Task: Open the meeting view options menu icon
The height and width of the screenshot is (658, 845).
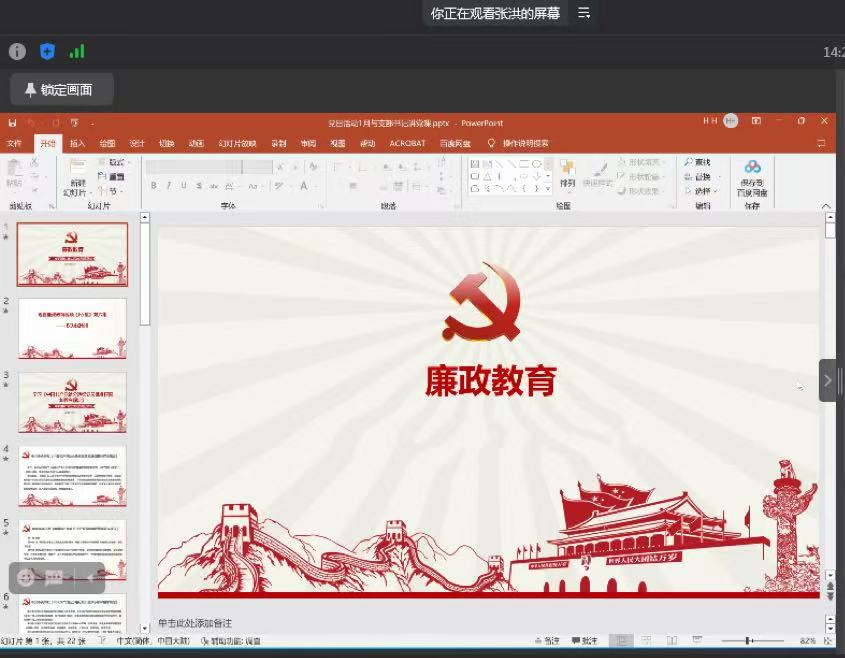Action: tap(584, 13)
